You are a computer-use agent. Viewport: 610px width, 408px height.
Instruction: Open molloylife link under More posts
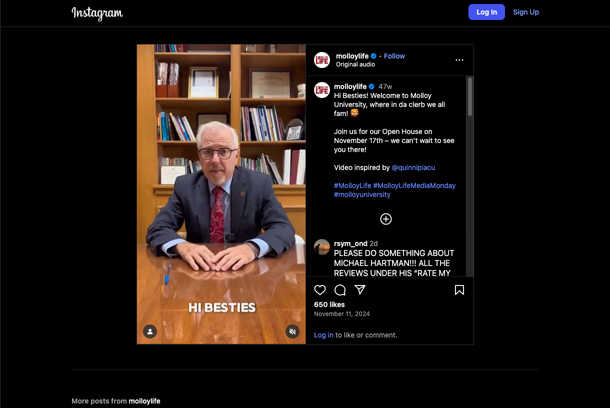(x=144, y=401)
